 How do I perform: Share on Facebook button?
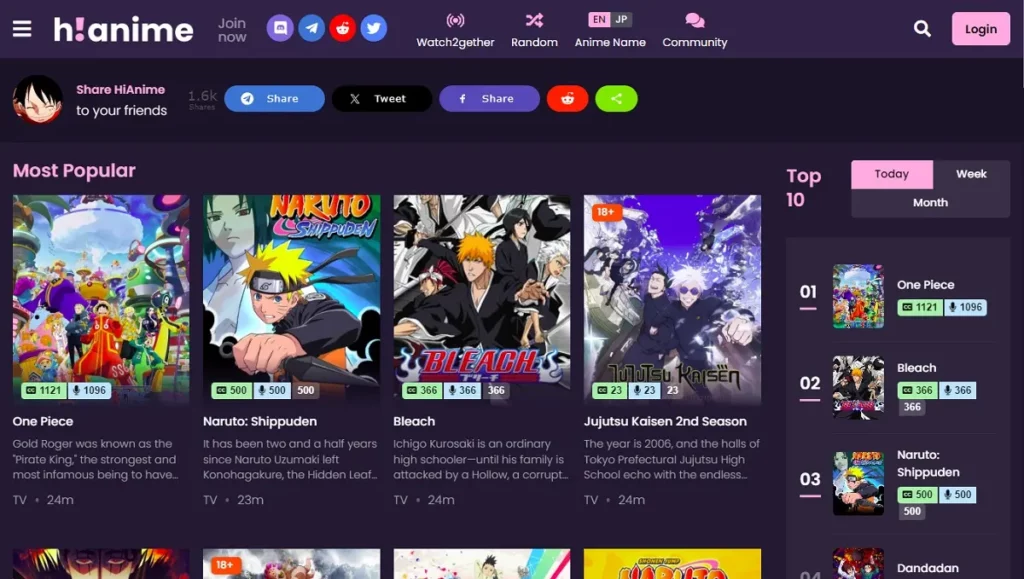489,99
